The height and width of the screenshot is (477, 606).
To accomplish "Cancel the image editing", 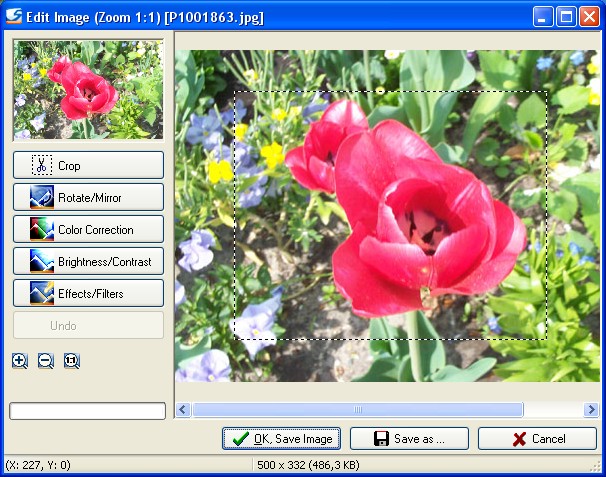I will 537,439.
